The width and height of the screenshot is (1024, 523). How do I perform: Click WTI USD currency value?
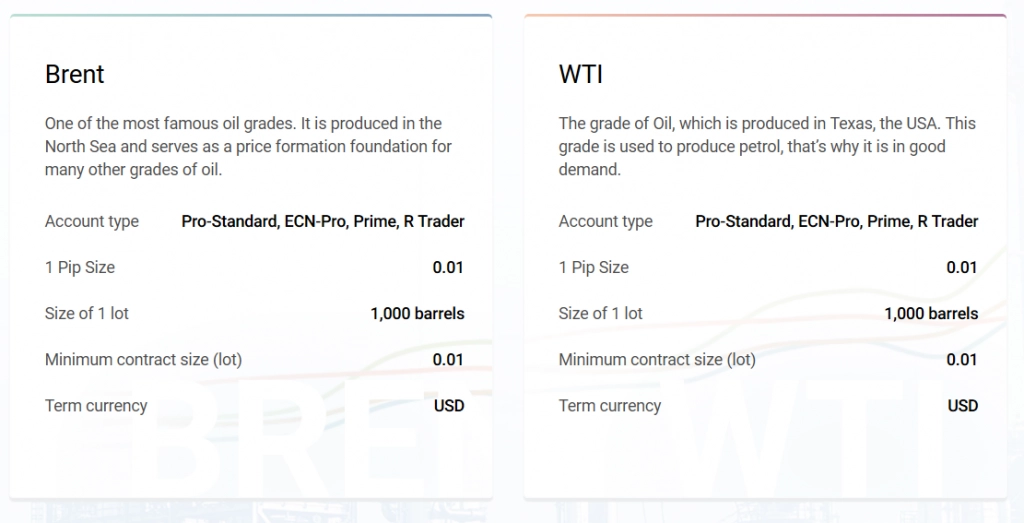click(x=963, y=405)
